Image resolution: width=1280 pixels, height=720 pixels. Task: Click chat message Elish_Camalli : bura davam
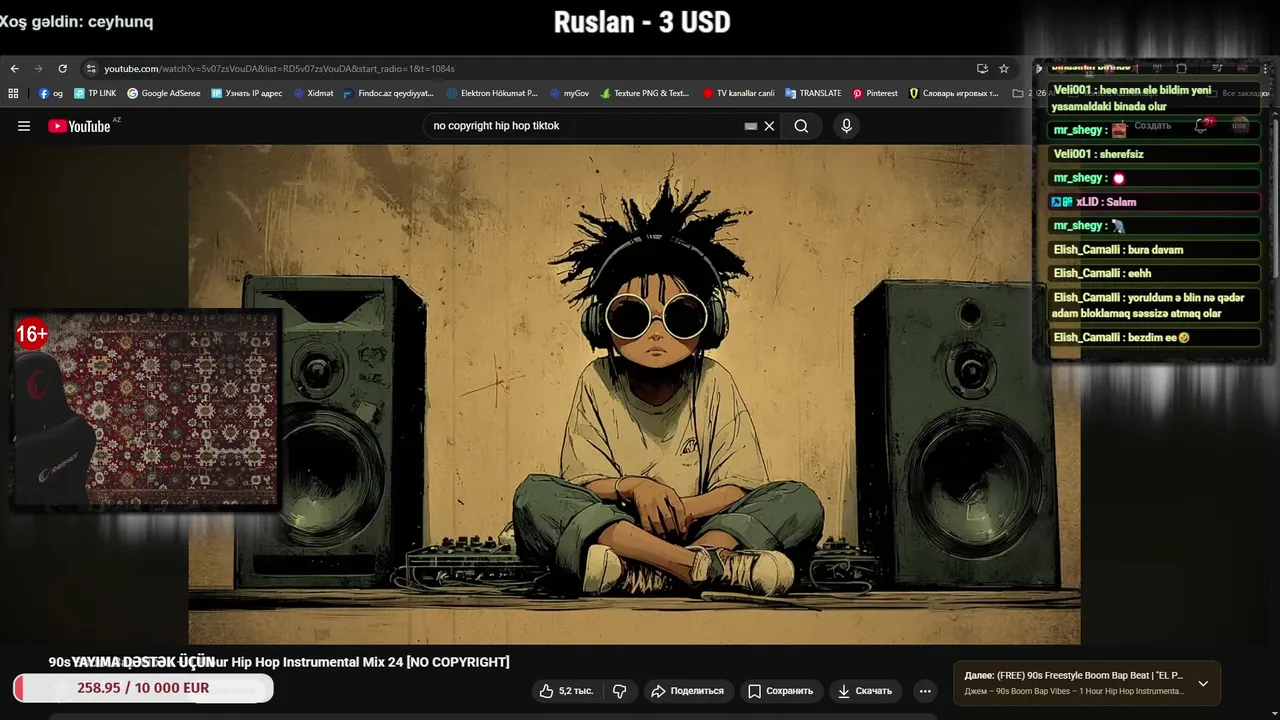1155,250
